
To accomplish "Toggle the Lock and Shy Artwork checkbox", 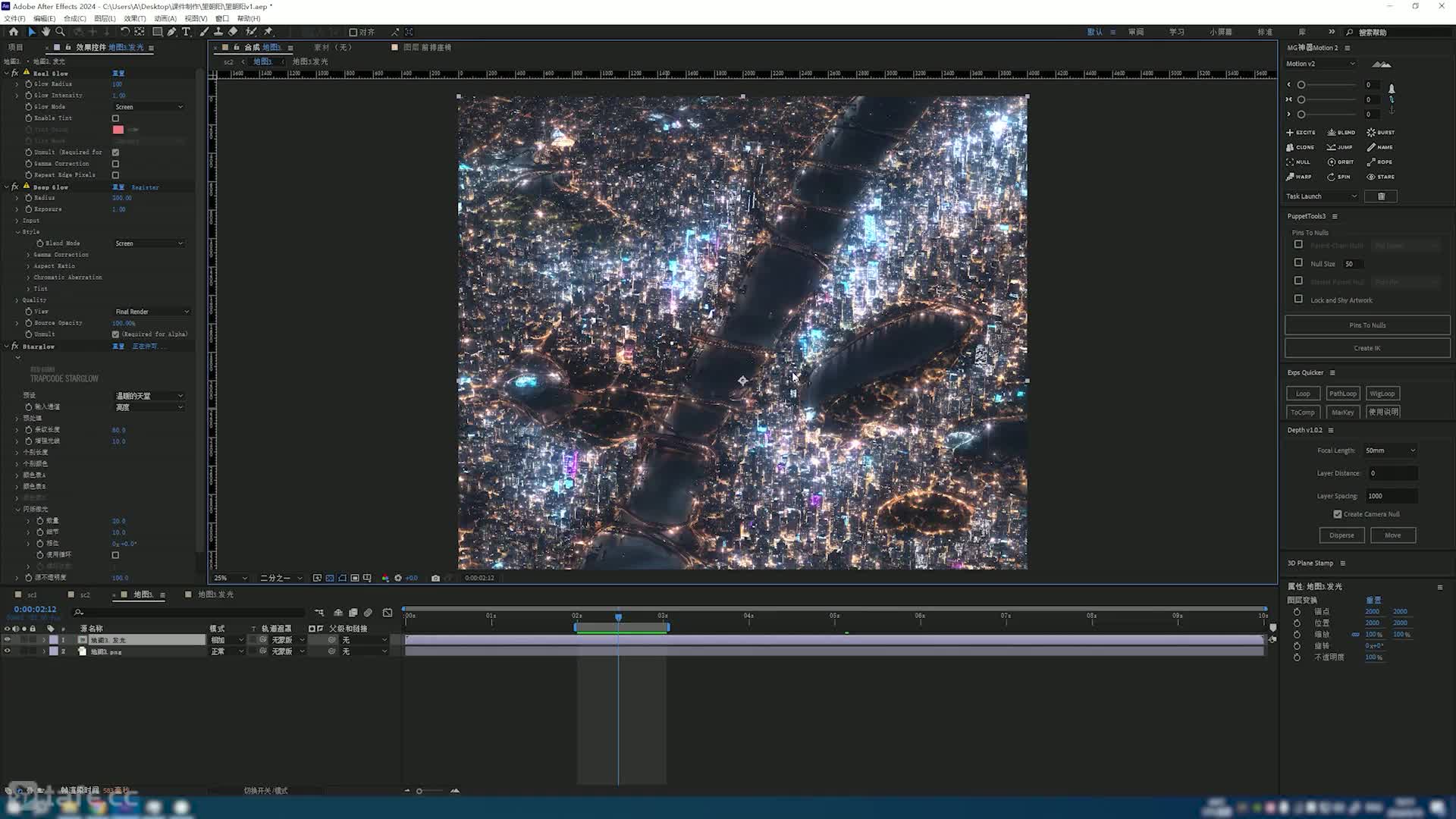I will [x=1298, y=300].
